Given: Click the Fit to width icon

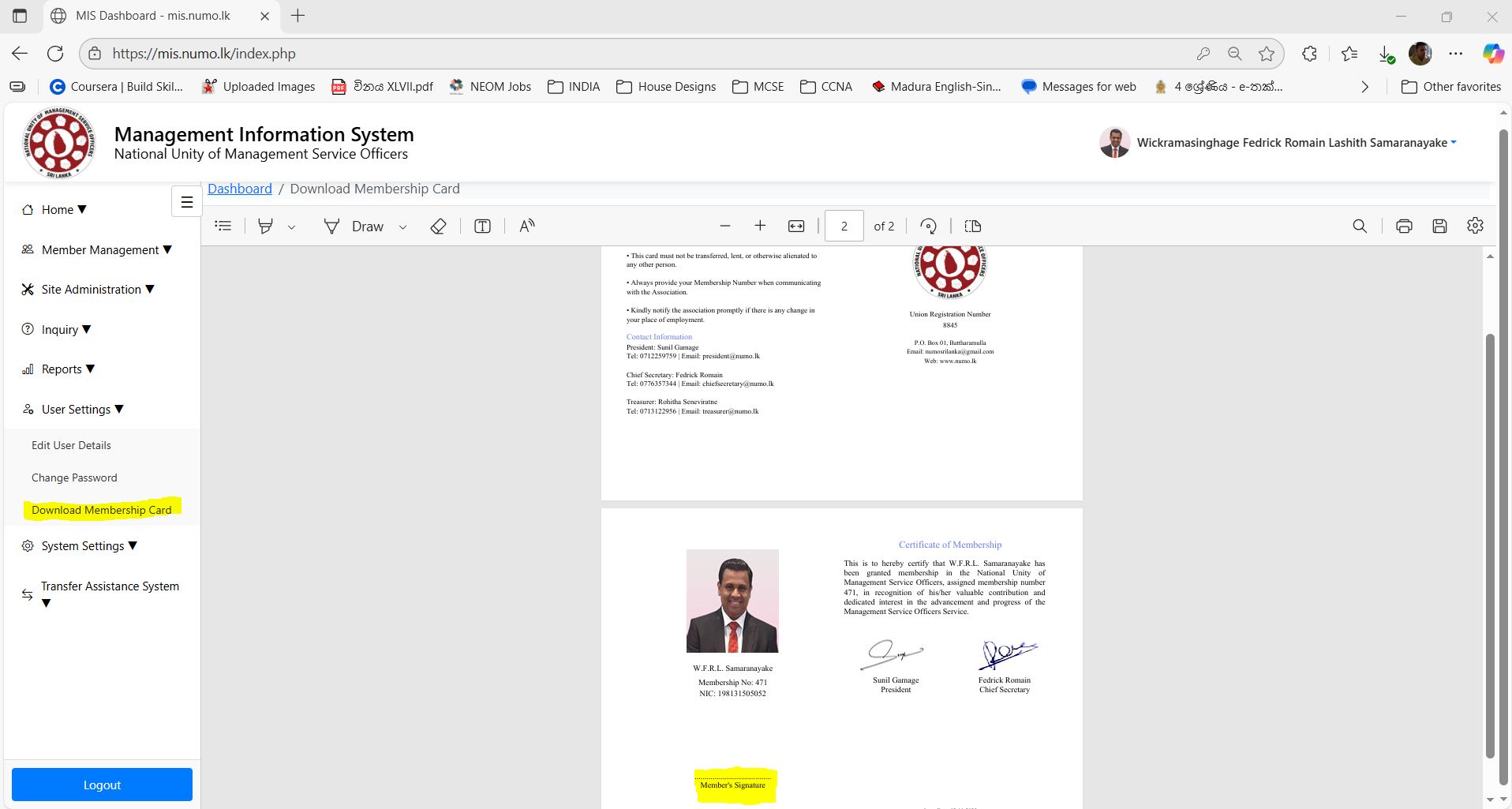Looking at the screenshot, I should [796, 227].
